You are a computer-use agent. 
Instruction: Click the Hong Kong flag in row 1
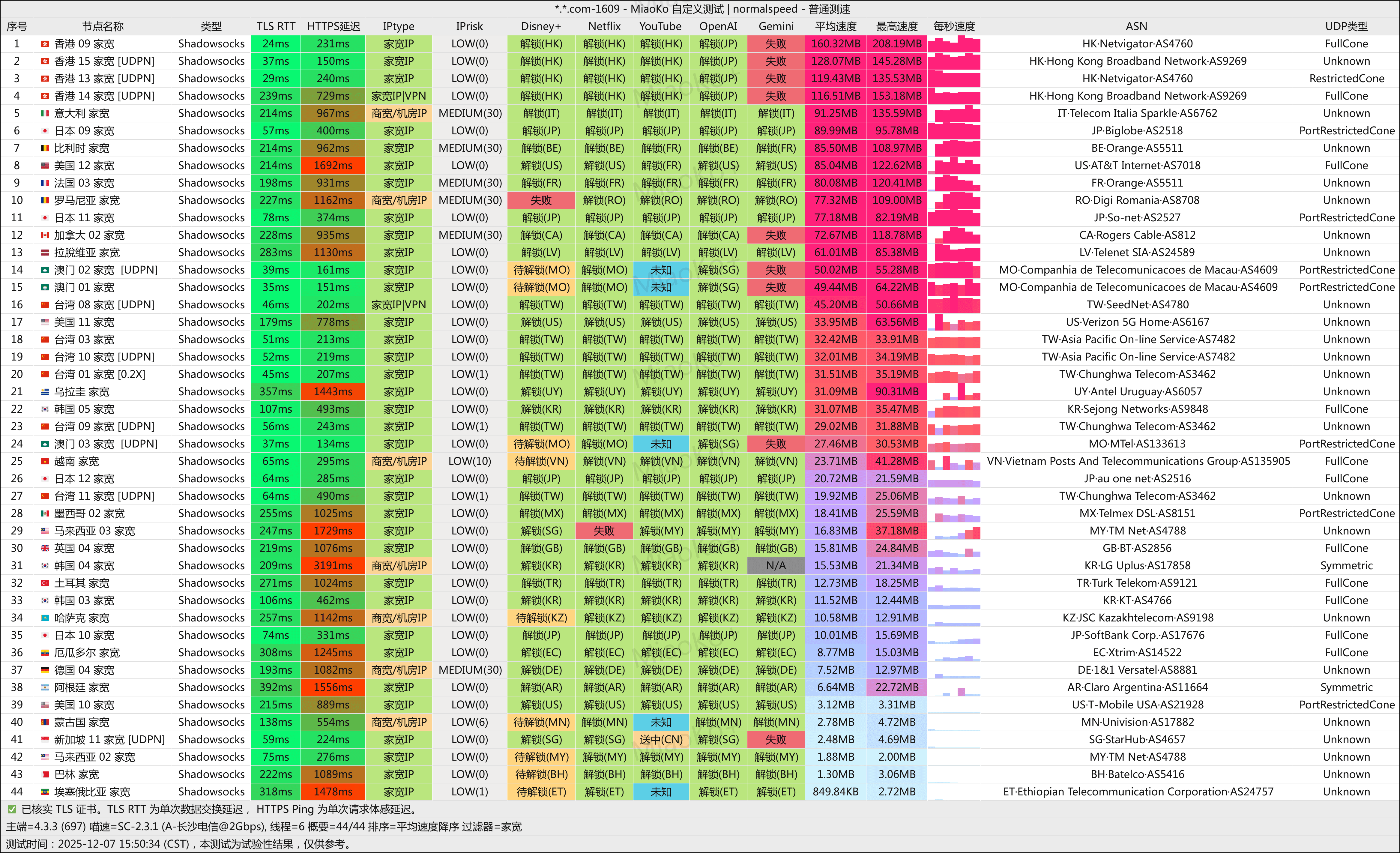tap(44, 44)
